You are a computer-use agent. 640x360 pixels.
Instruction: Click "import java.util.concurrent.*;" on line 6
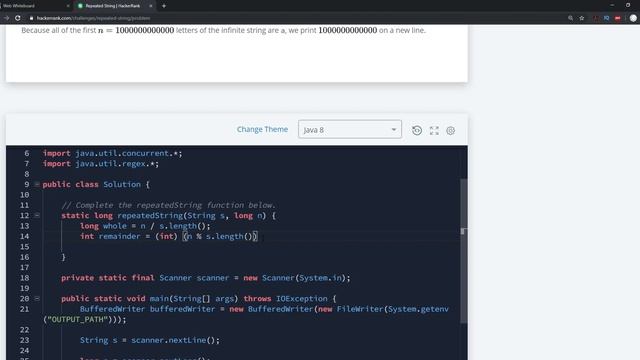point(112,153)
